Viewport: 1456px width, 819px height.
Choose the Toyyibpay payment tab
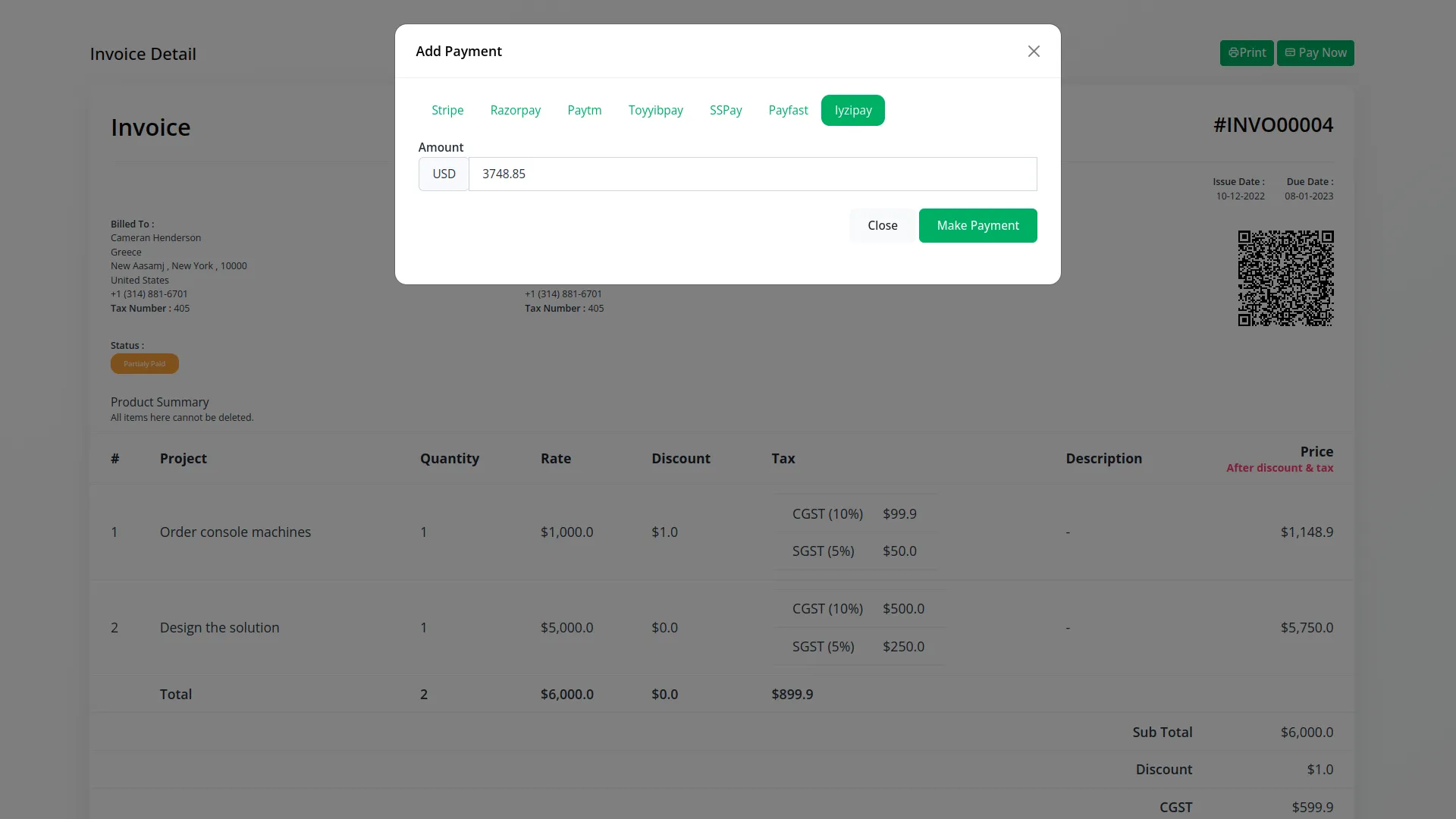(x=655, y=110)
